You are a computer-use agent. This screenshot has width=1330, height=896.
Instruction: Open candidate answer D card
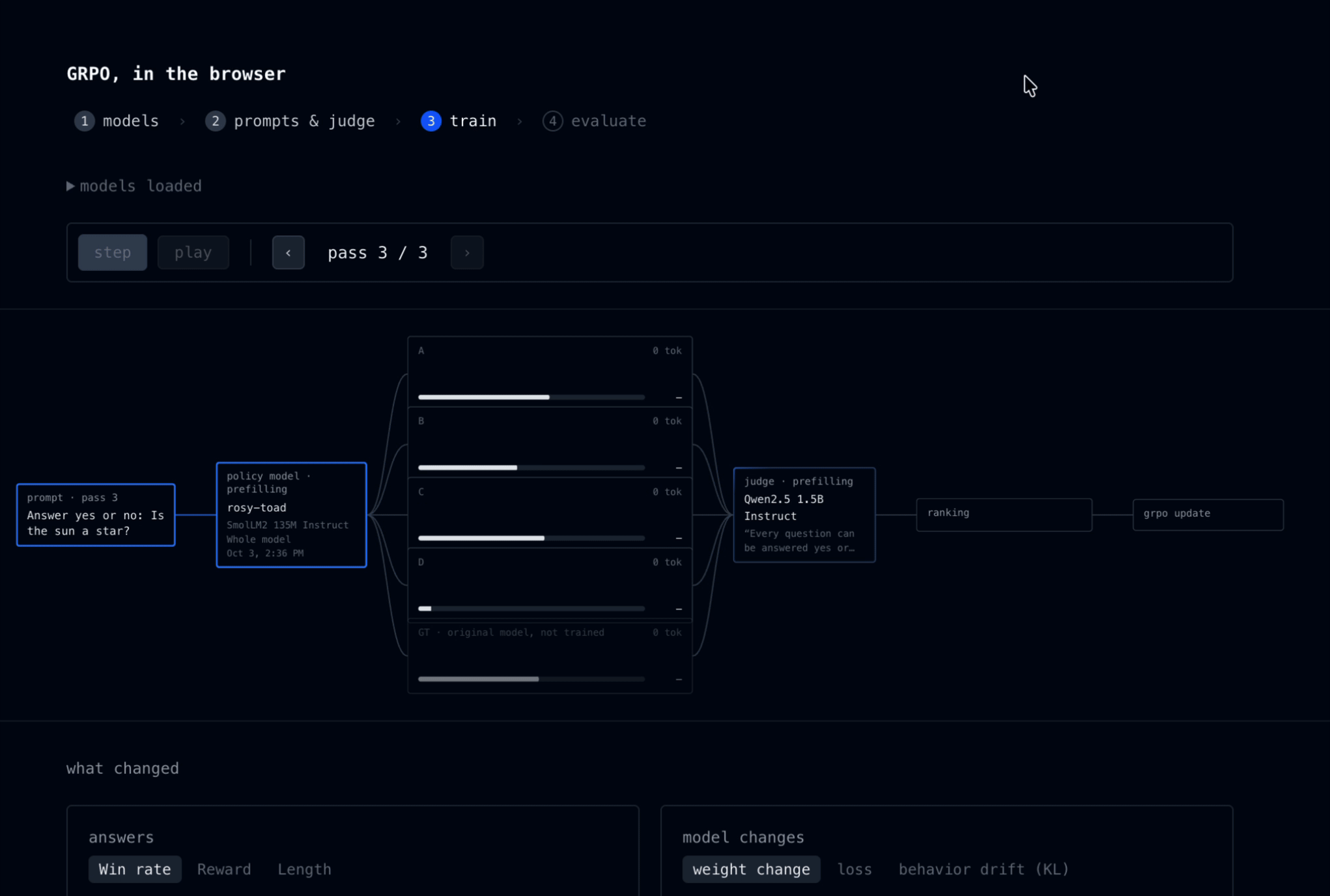pyautogui.click(x=550, y=583)
